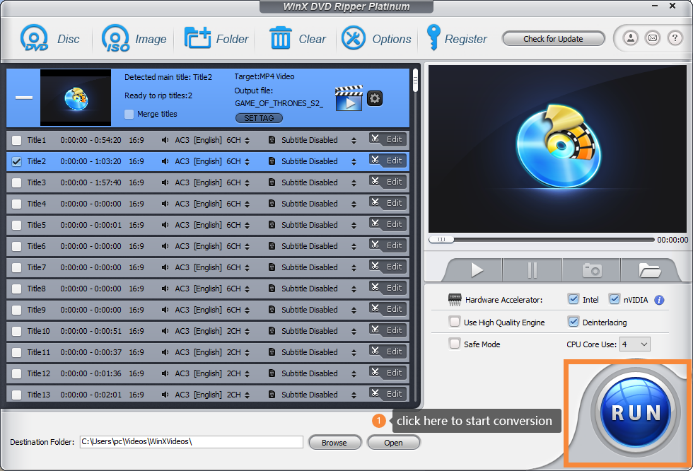Pause the preview video

[532, 270]
